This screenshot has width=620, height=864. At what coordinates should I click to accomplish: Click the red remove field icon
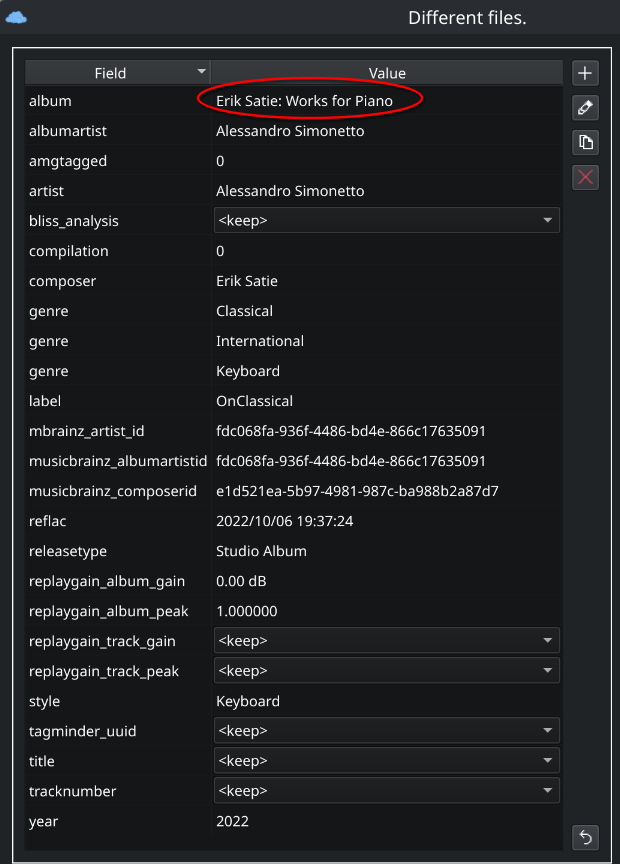[585, 177]
